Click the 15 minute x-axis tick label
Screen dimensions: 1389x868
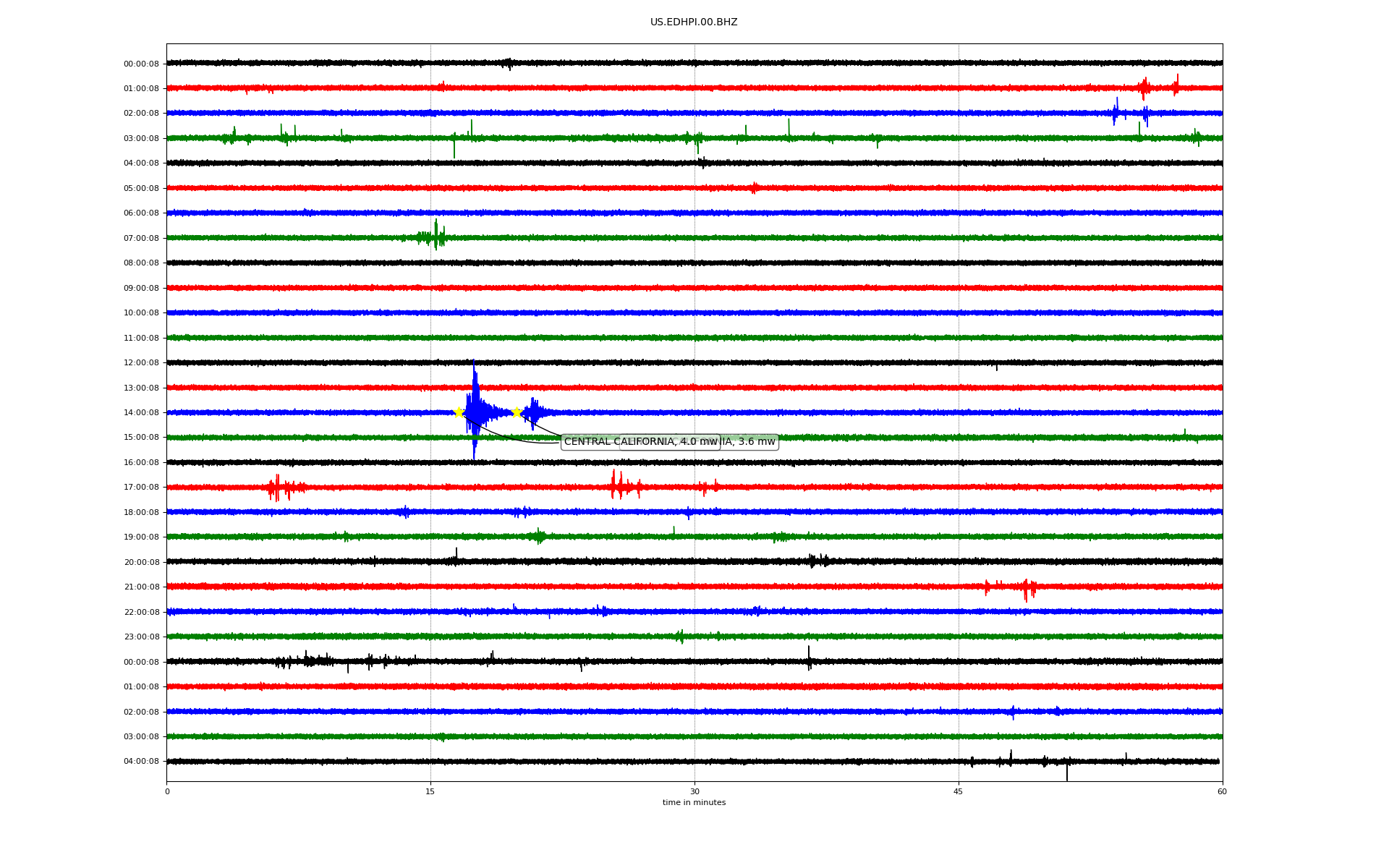[x=430, y=792]
